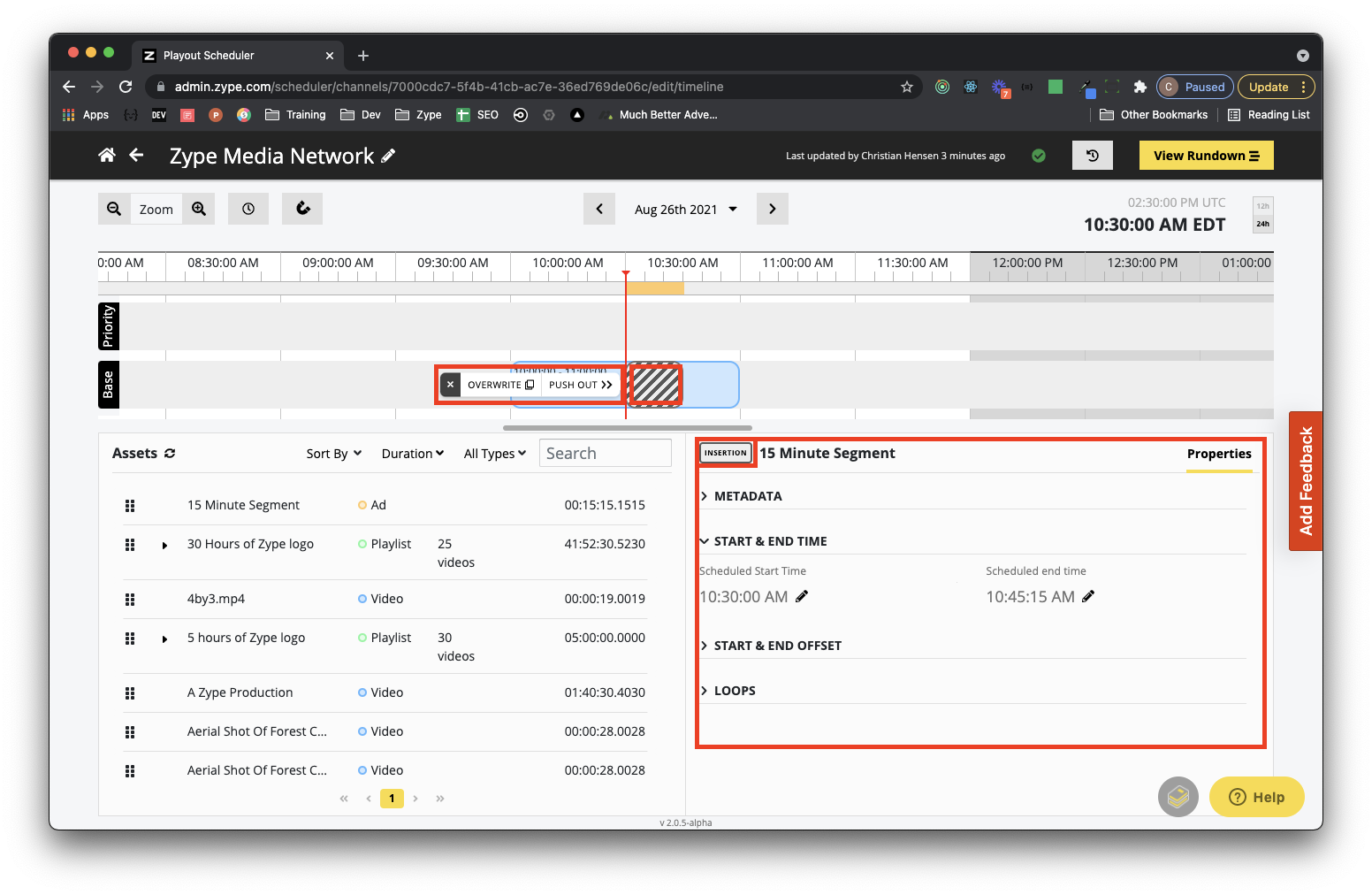The height and width of the screenshot is (895, 1372).
Task: Refresh the Assets list
Action: tap(170, 453)
